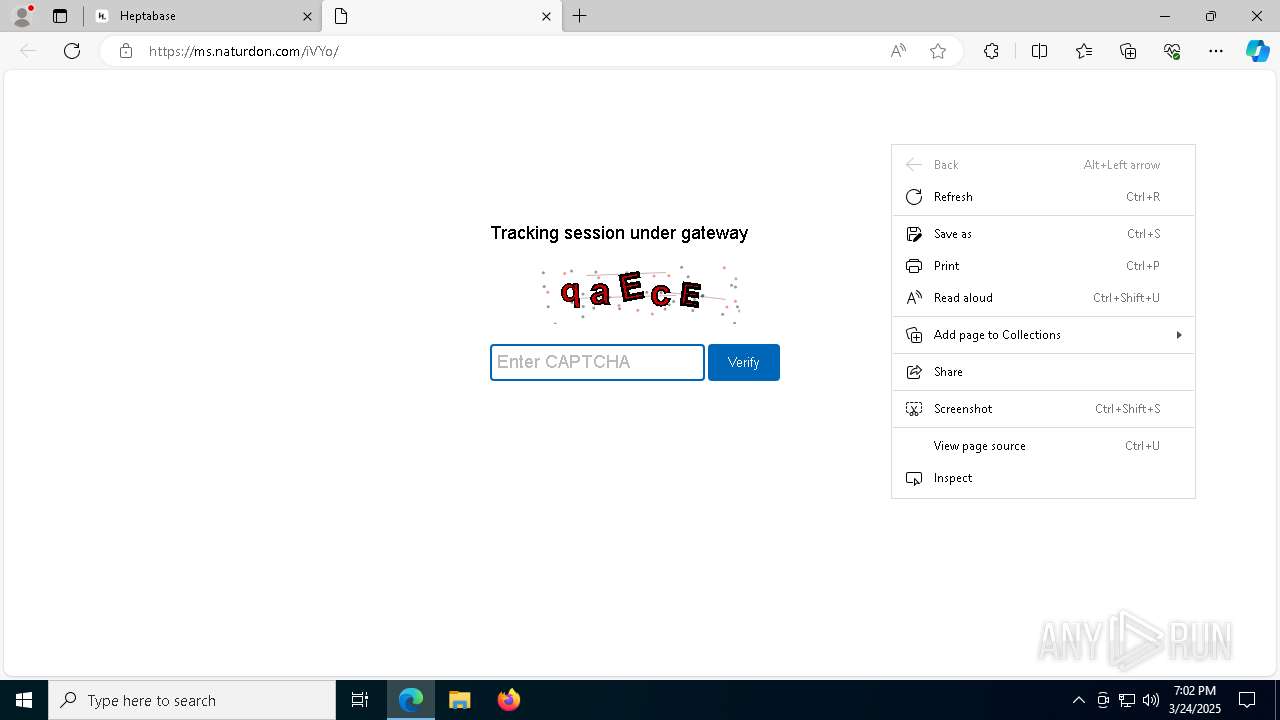Show hidden system tray icons
This screenshot has width=1280, height=720.
(x=1078, y=700)
